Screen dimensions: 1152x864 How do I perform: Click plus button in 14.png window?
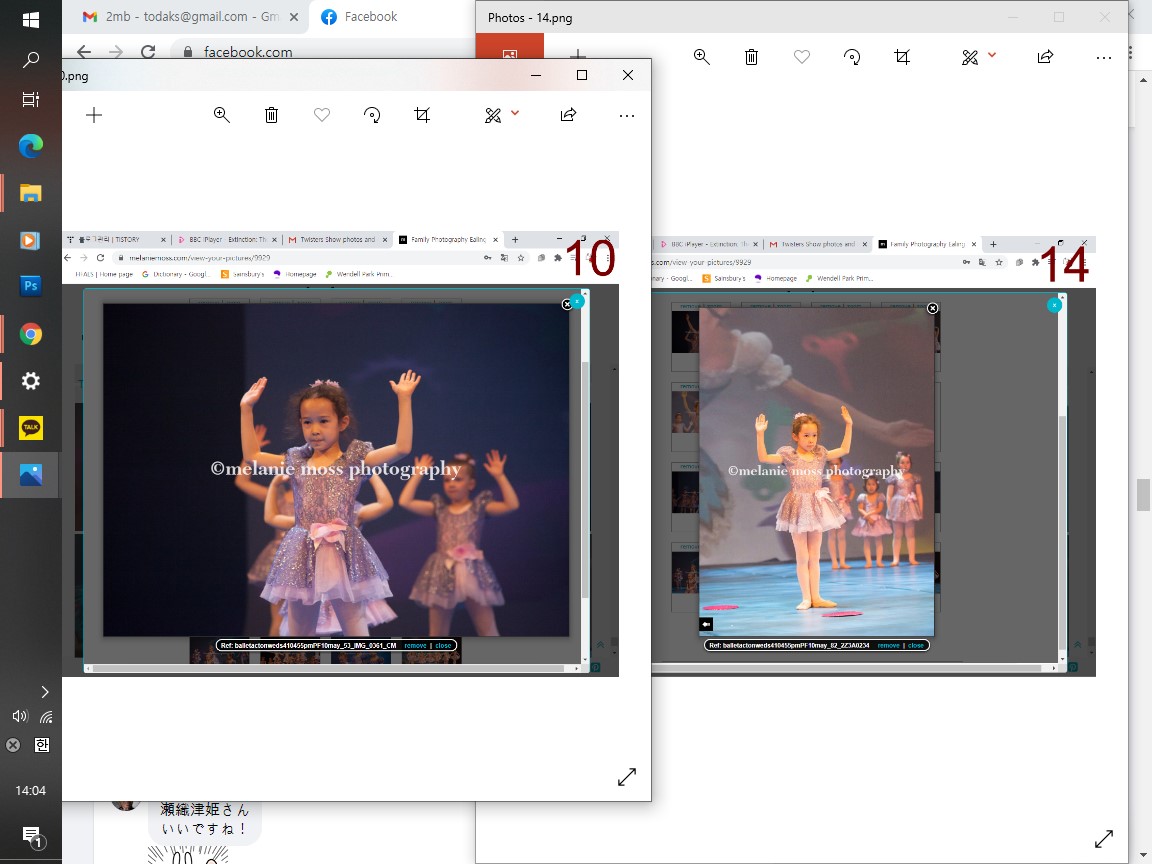[x=578, y=54]
